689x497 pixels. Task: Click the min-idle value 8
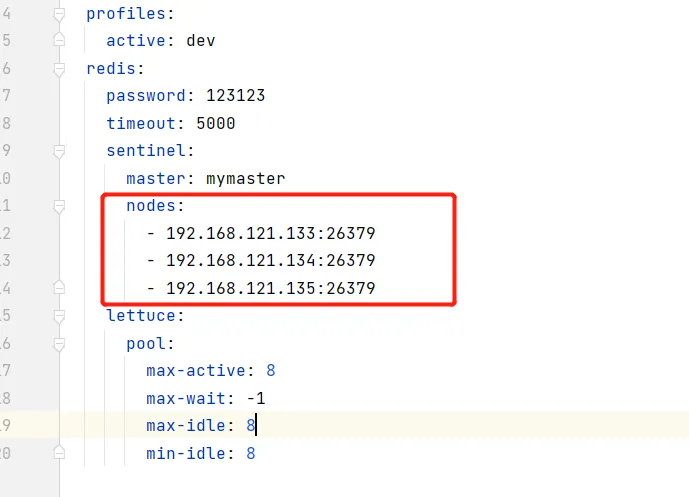pos(250,453)
